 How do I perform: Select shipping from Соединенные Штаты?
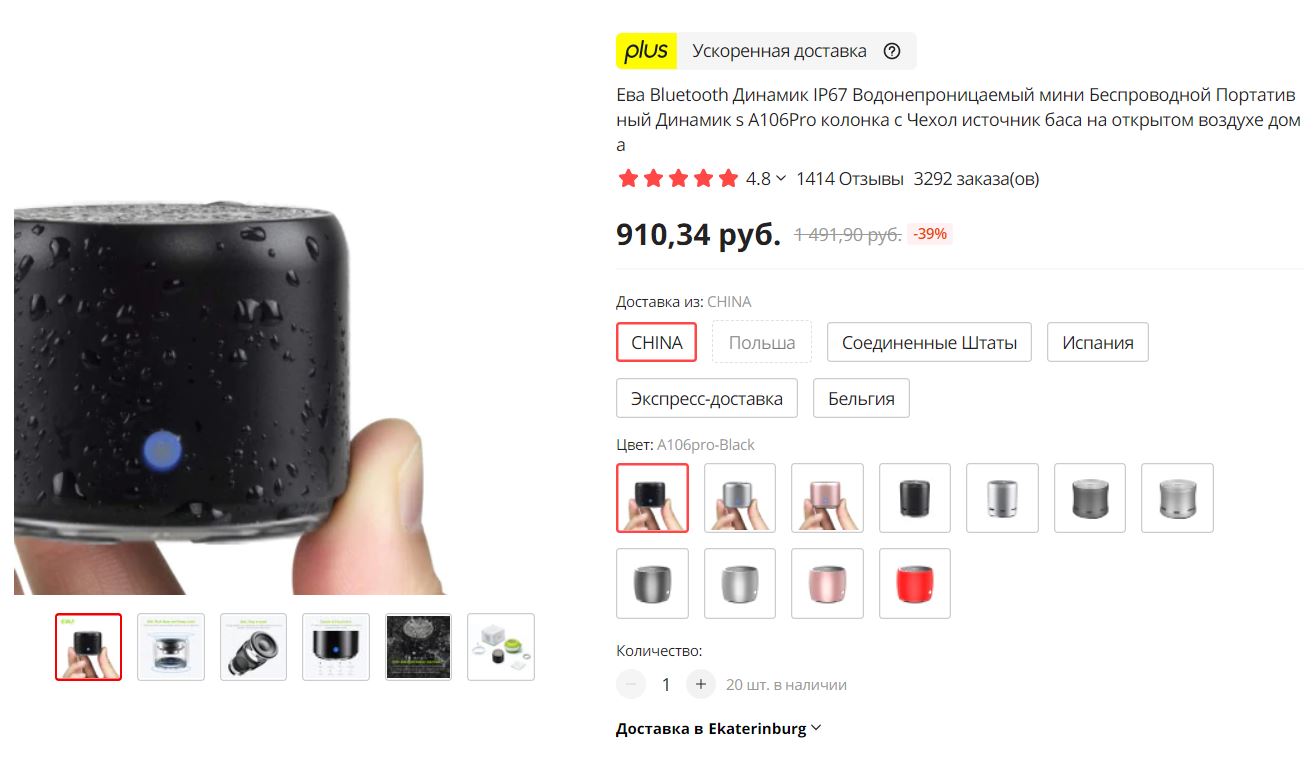929,342
